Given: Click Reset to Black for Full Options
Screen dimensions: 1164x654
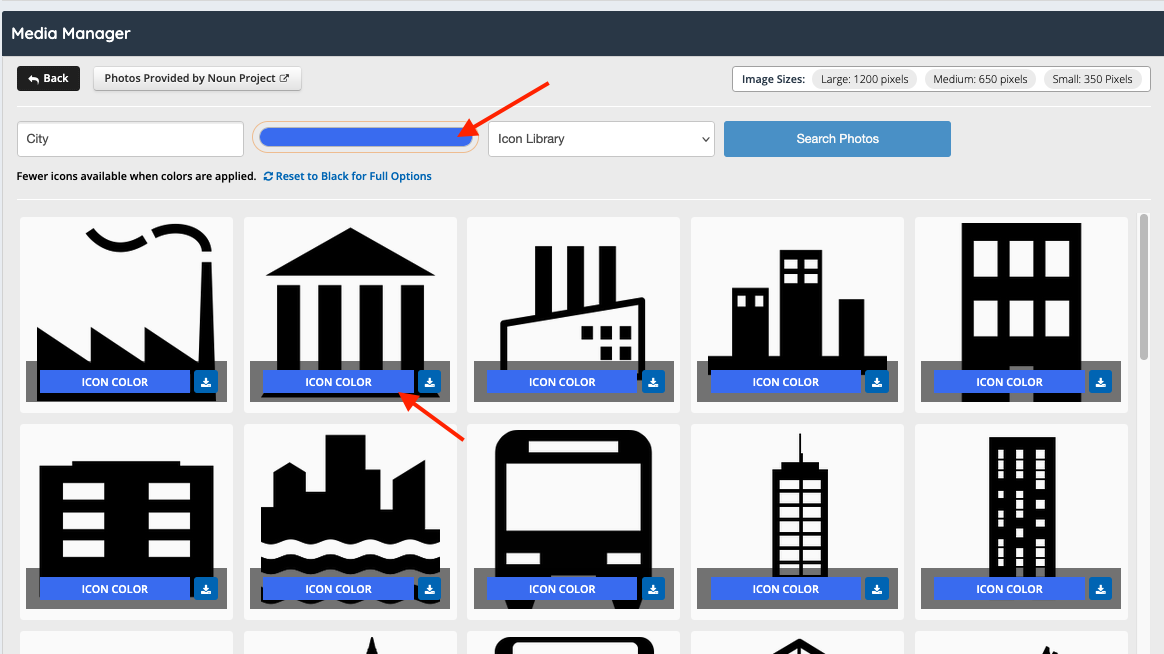Looking at the screenshot, I should click(x=347, y=176).
